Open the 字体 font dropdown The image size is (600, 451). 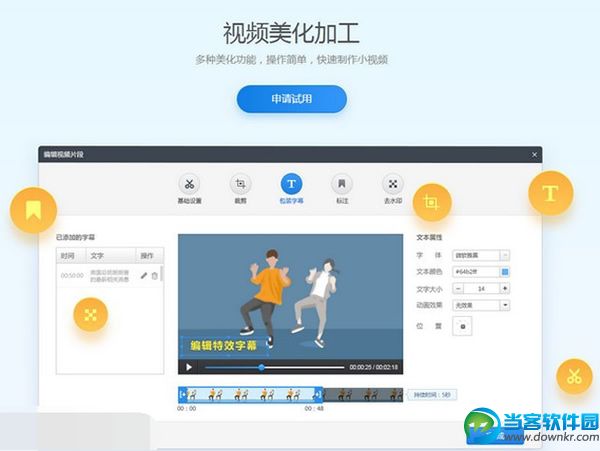pos(481,255)
